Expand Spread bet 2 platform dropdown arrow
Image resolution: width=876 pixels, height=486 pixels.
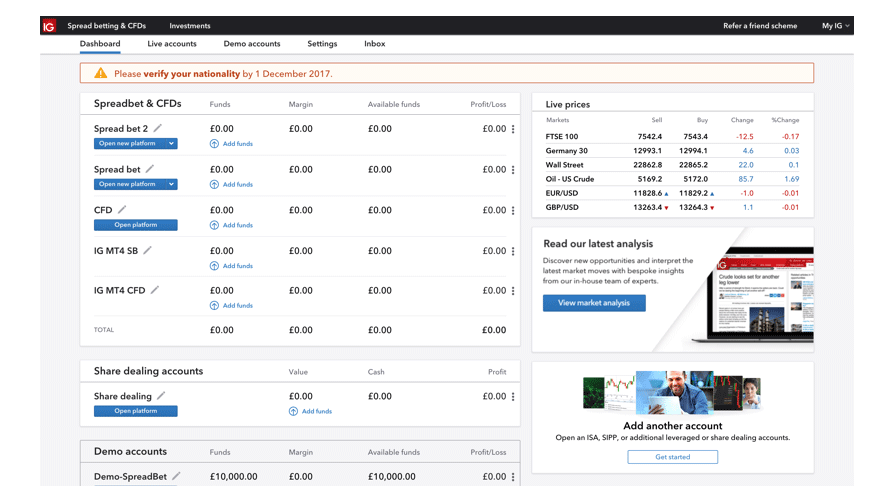point(172,144)
